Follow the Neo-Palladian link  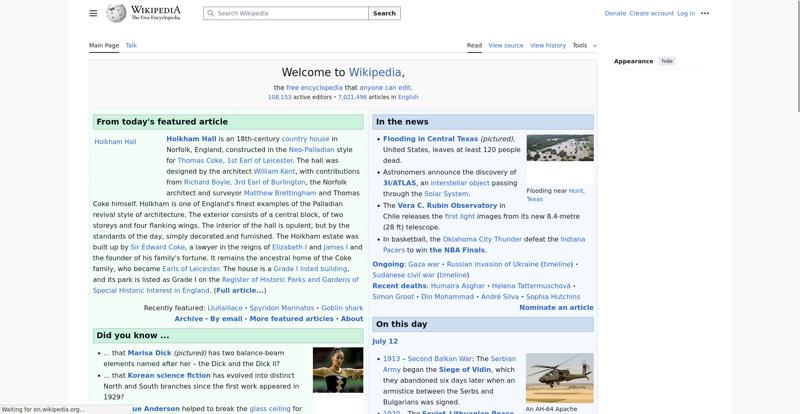coord(311,150)
